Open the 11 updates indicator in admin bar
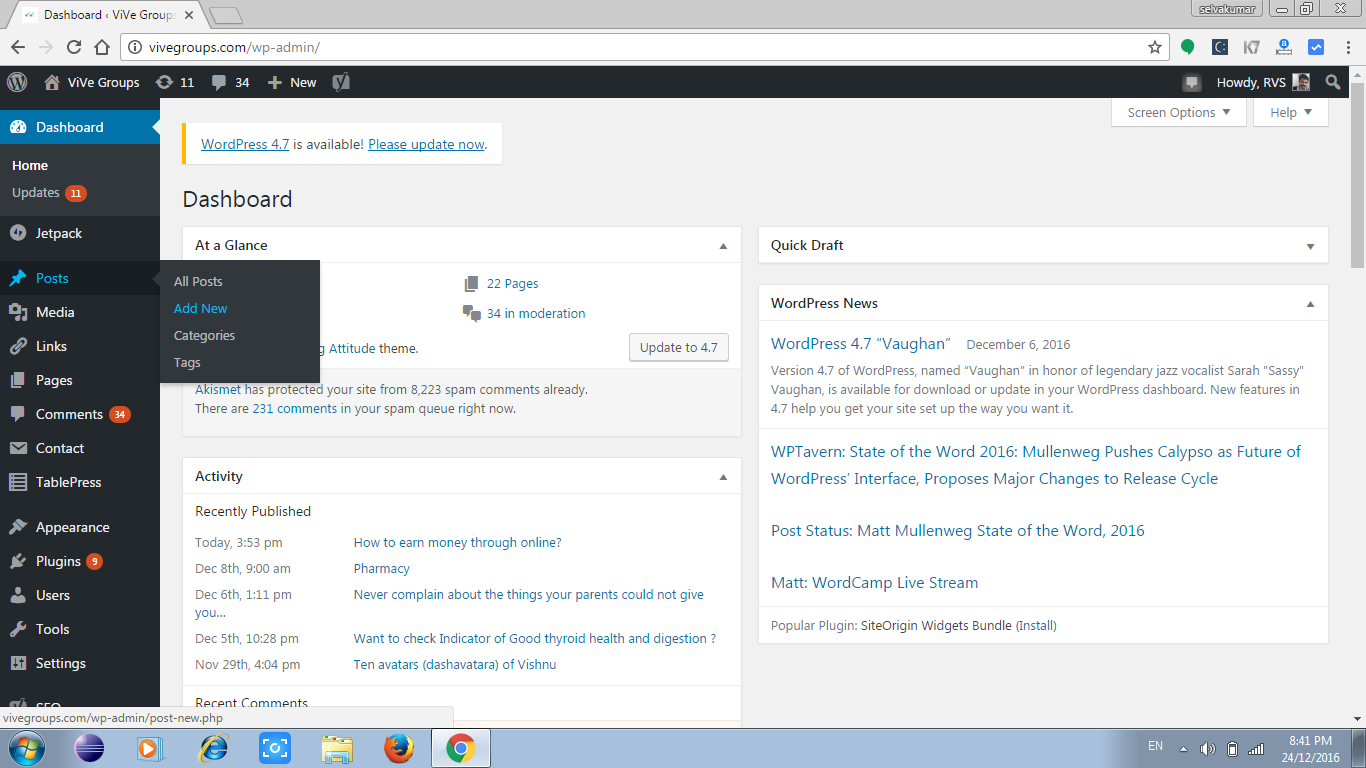Viewport: 1366px width, 768px height. [175, 82]
